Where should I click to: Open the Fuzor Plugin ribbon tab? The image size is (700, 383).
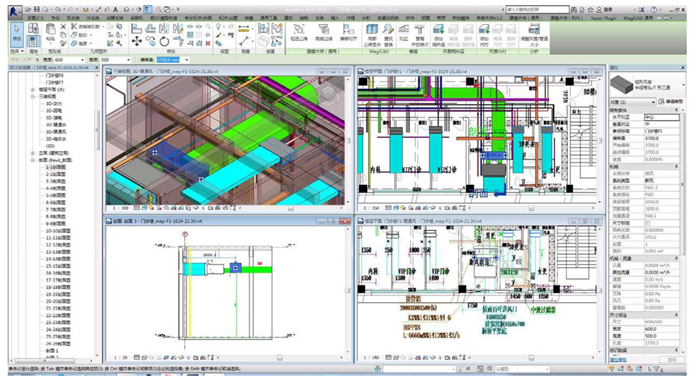[x=604, y=18]
